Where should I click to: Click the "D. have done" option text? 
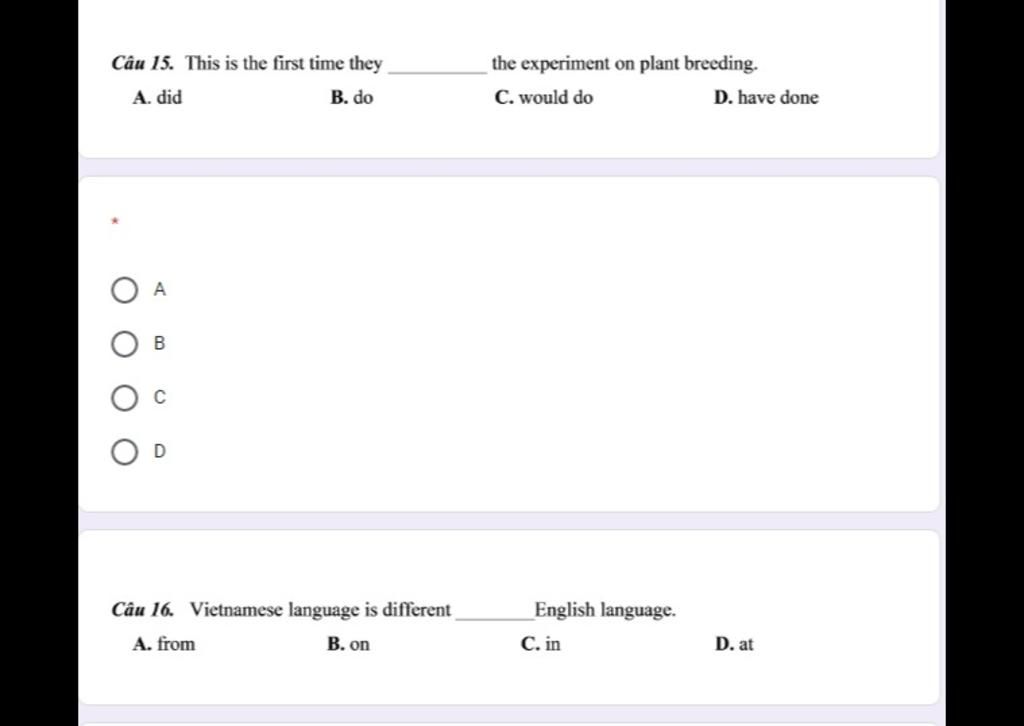point(766,97)
